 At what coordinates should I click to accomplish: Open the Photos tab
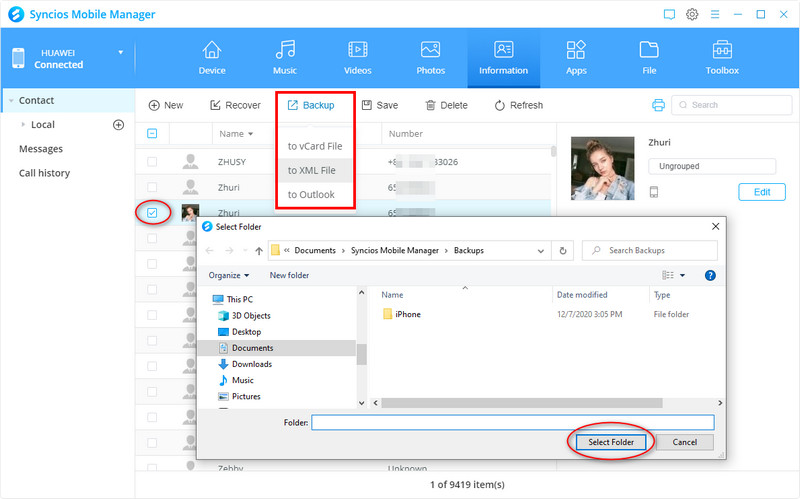pyautogui.click(x=431, y=58)
